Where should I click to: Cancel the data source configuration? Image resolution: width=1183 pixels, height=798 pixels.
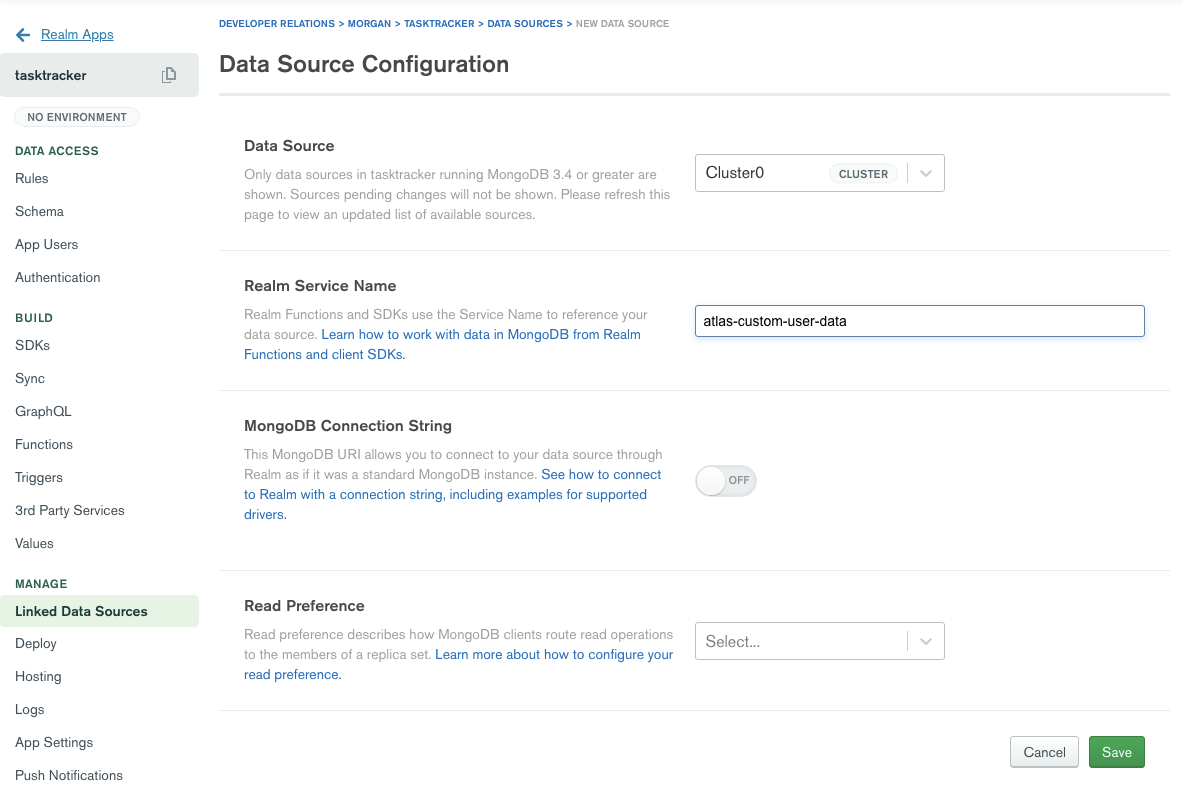click(1044, 752)
